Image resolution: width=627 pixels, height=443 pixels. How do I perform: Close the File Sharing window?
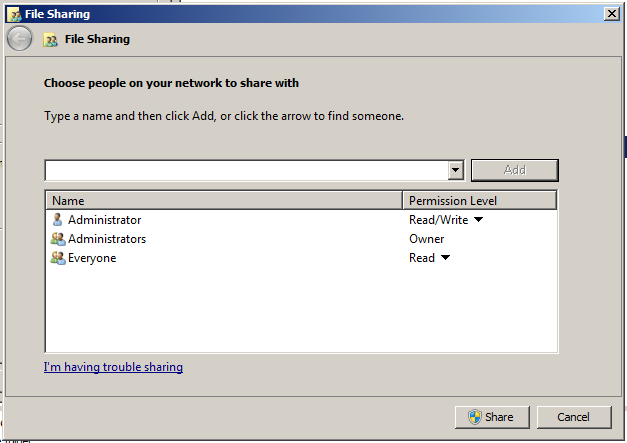pyautogui.click(x=611, y=14)
